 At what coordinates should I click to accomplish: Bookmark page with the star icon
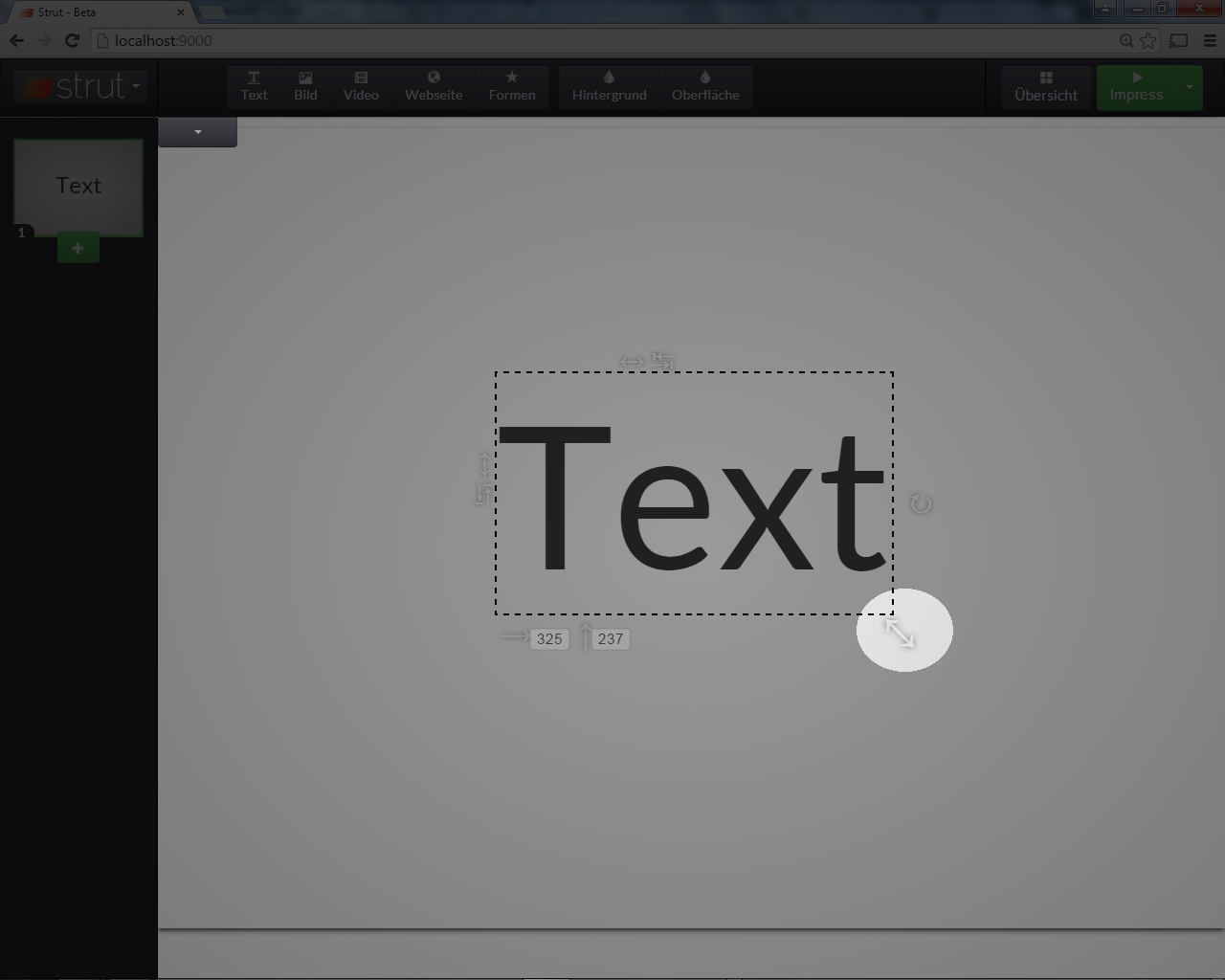pos(1147,40)
